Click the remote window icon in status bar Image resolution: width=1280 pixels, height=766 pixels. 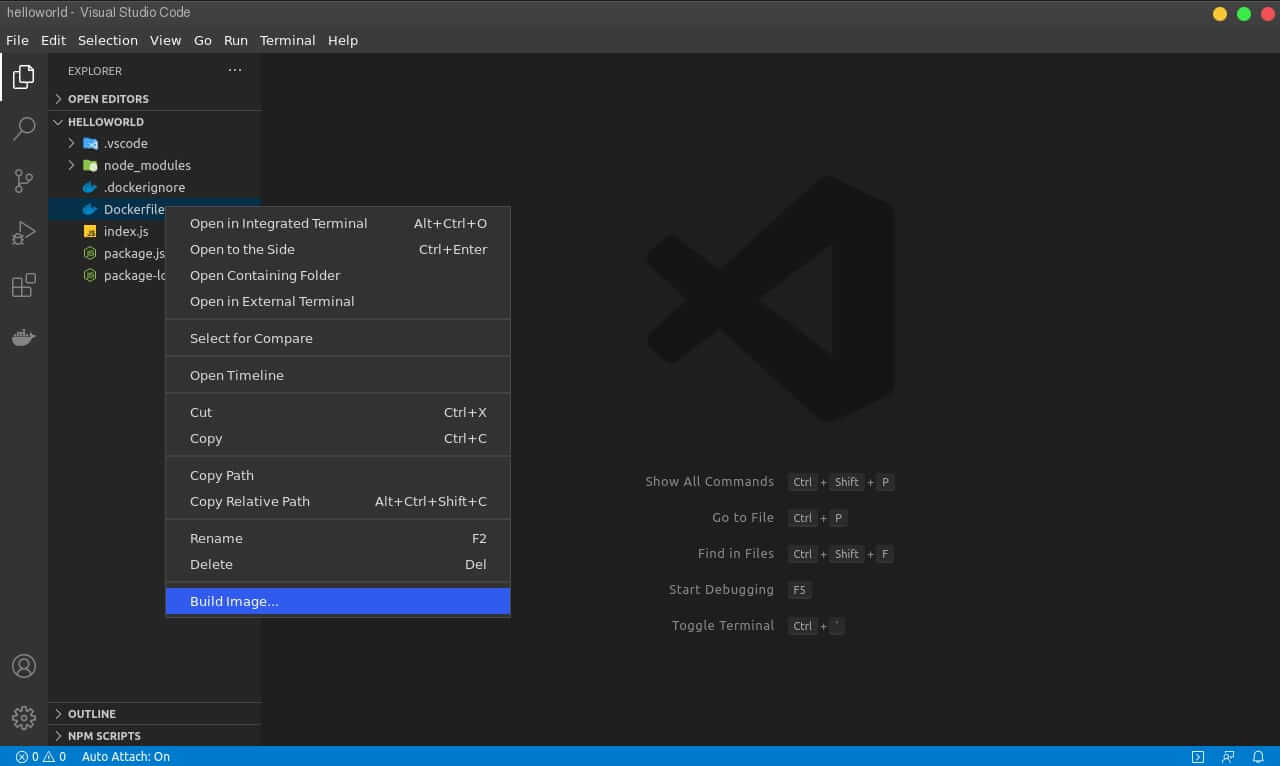1198,757
